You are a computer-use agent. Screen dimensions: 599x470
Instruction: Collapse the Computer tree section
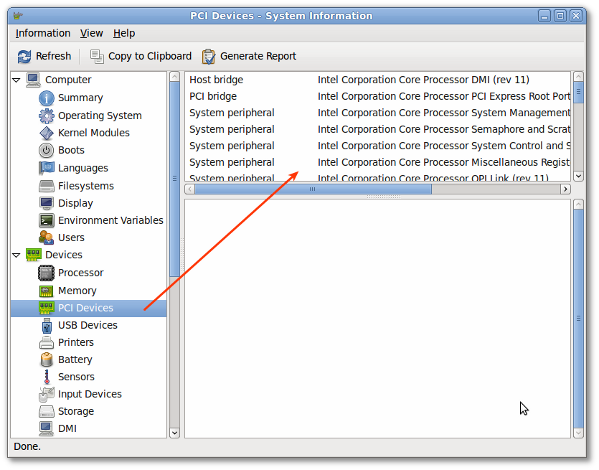coord(16,80)
